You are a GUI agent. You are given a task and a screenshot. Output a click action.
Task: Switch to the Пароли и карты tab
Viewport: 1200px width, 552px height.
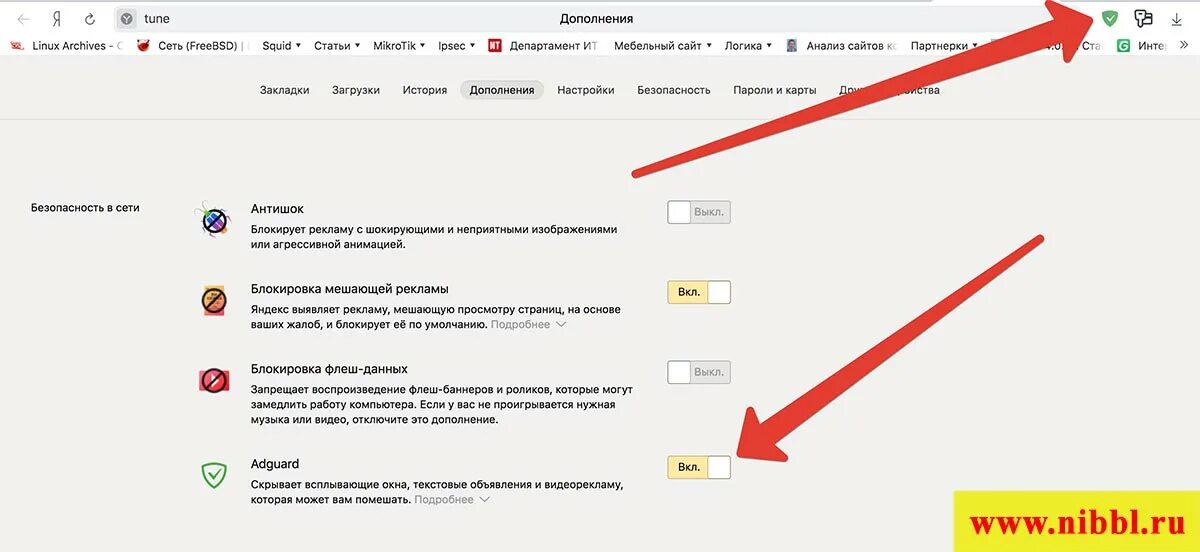[x=775, y=90]
